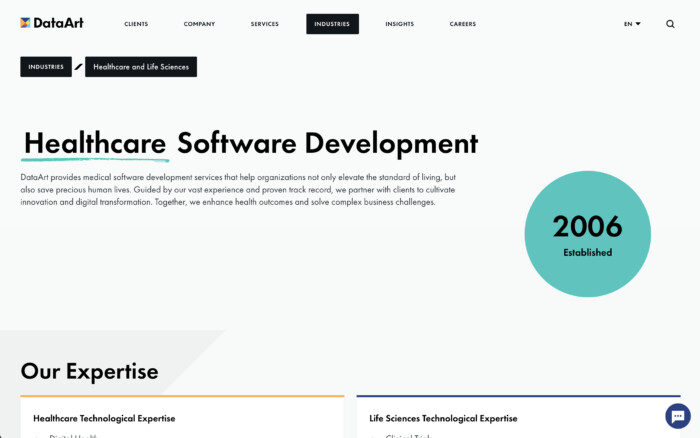Click the DataArt intro paragraph text
The width and height of the screenshot is (700, 438).
click(238, 190)
